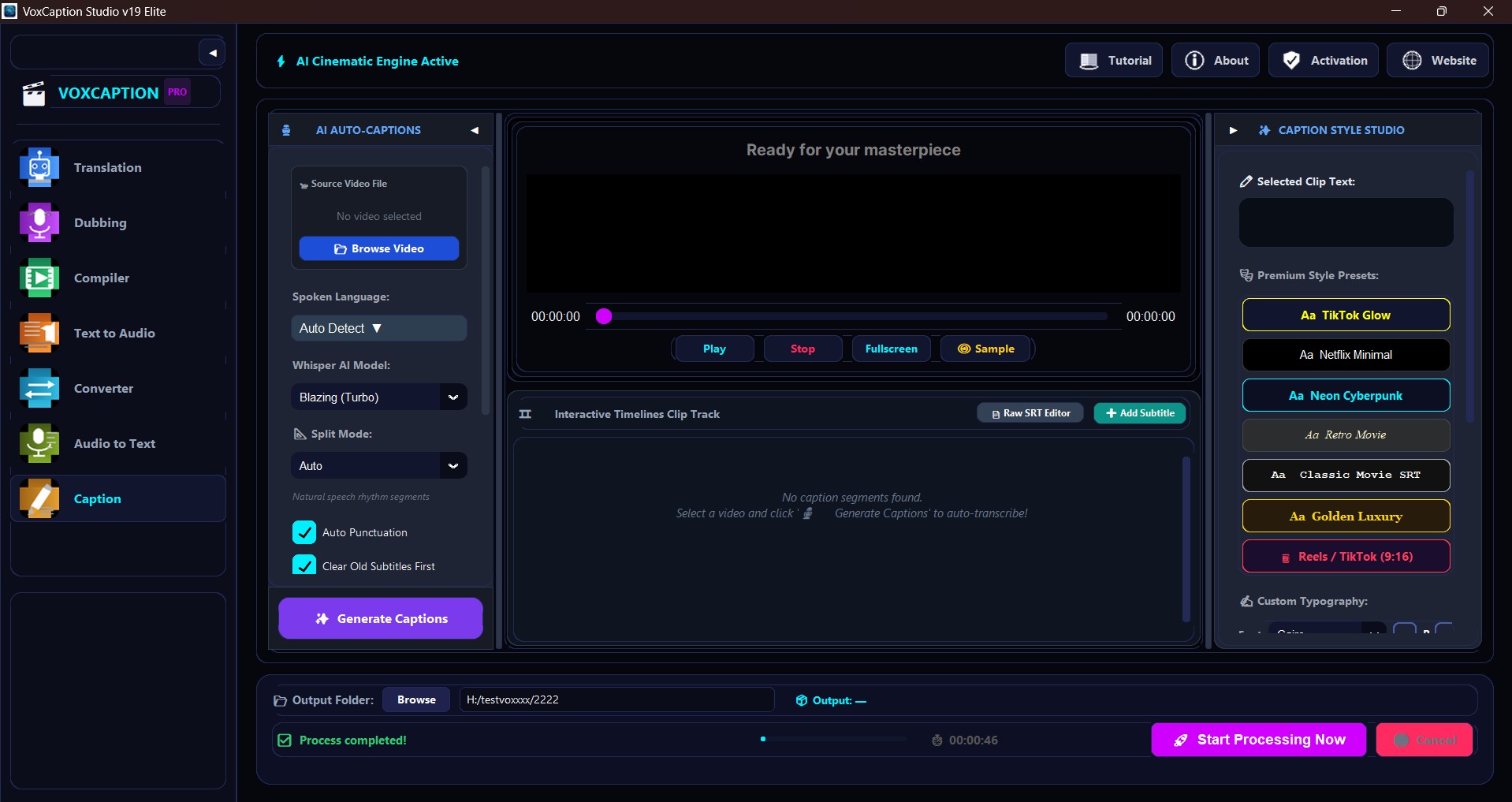Apply the Retro Movie preset
The width and height of the screenshot is (1512, 802).
point(1346,435)
